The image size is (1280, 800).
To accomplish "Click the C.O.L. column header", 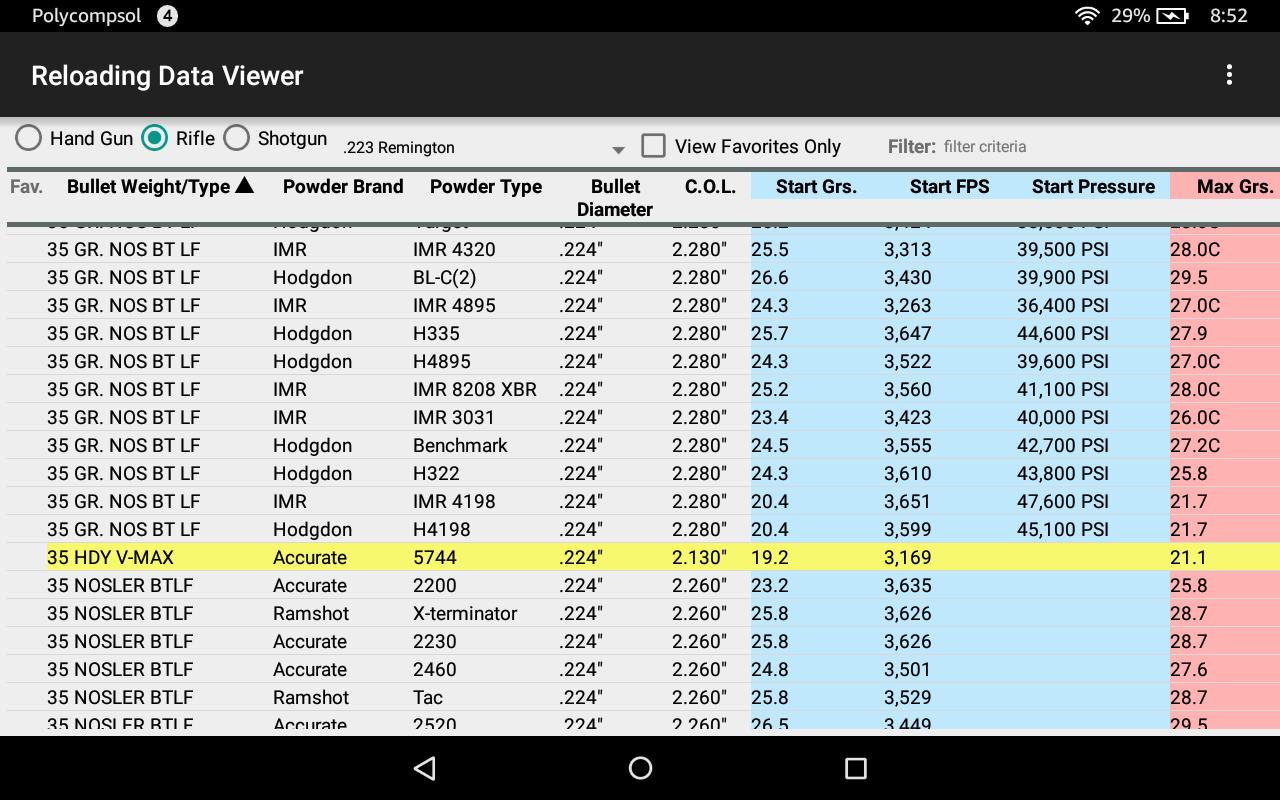I will click(710, 187).
